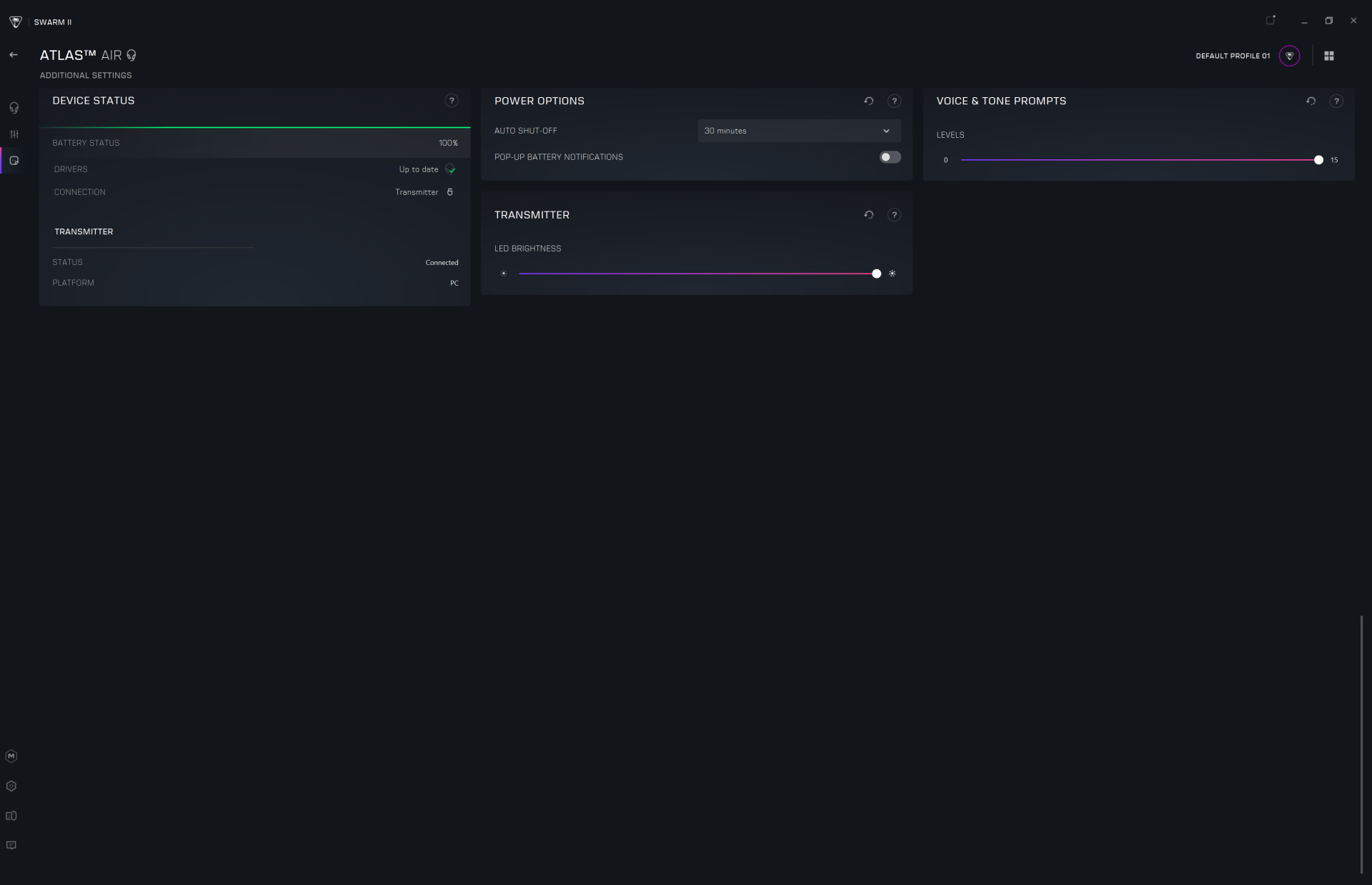Click the 'Transmitter' connection value
1372x885 pixels.
[x=417, y=192]
